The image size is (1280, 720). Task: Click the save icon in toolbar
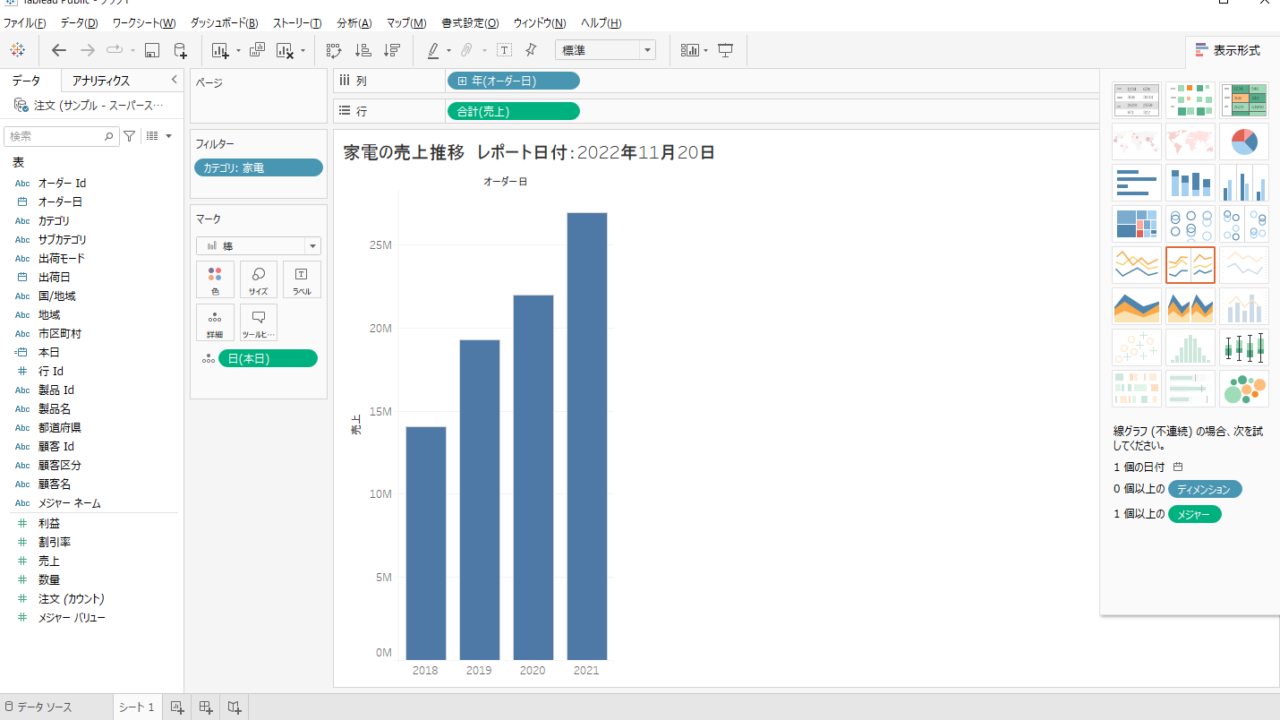[152, 50]
